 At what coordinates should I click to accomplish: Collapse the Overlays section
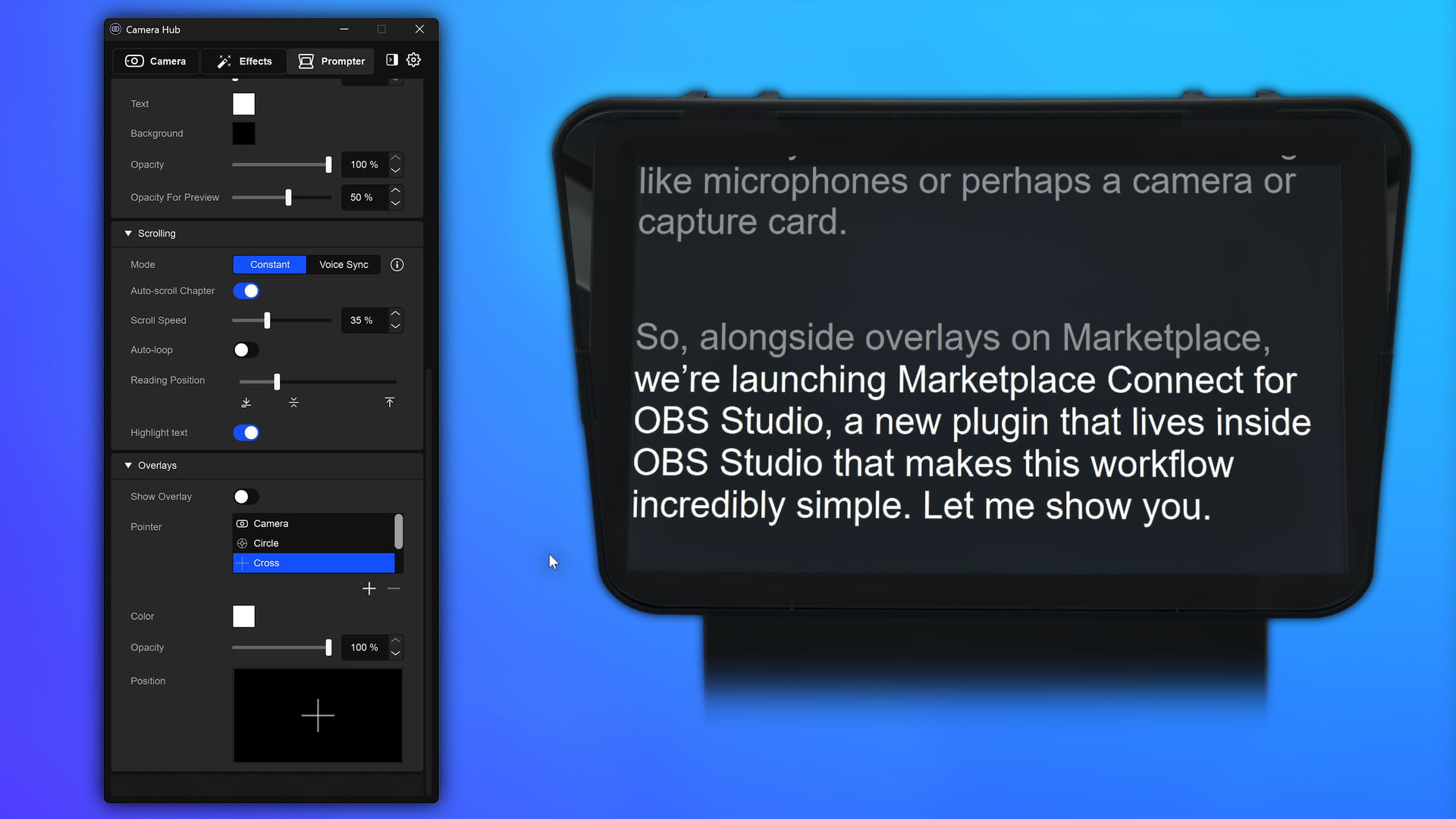[x=128, y=466]
